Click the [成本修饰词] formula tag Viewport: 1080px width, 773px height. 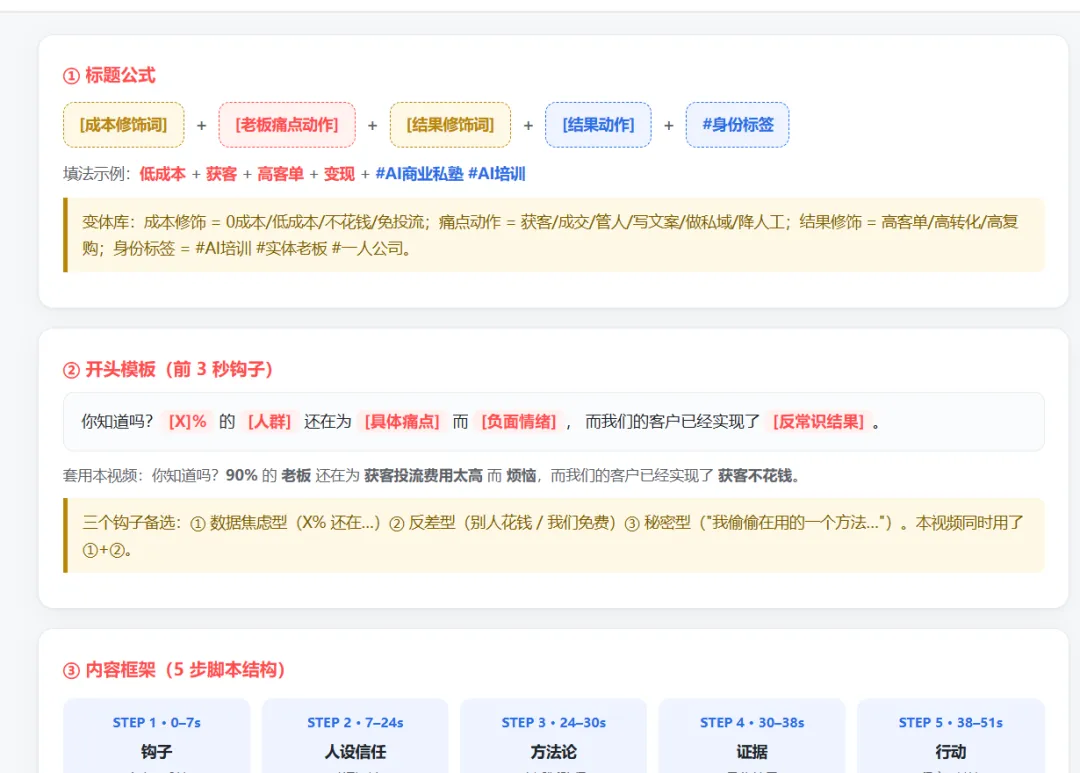click(123, 125)
